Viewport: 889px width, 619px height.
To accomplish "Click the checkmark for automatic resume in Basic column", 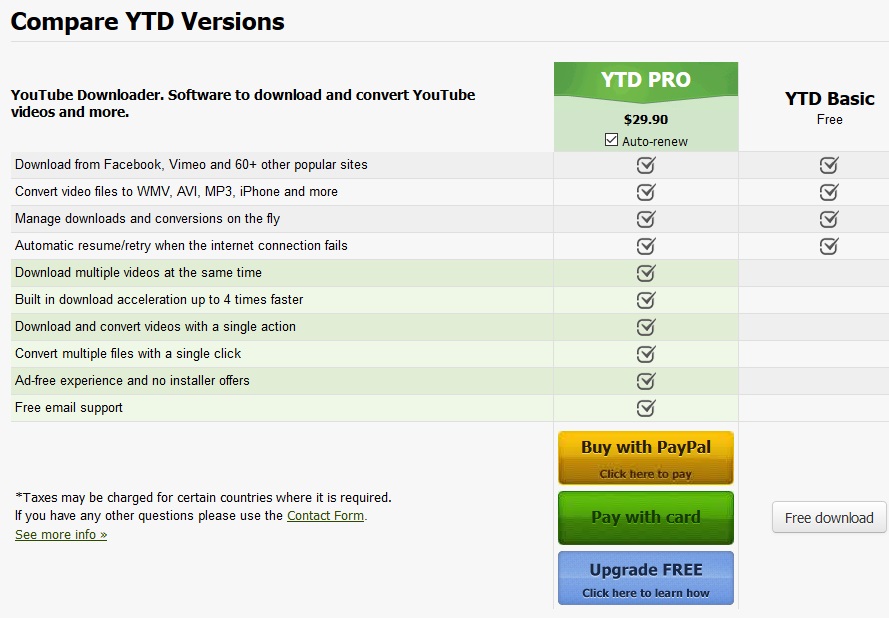I will [828, 245].
